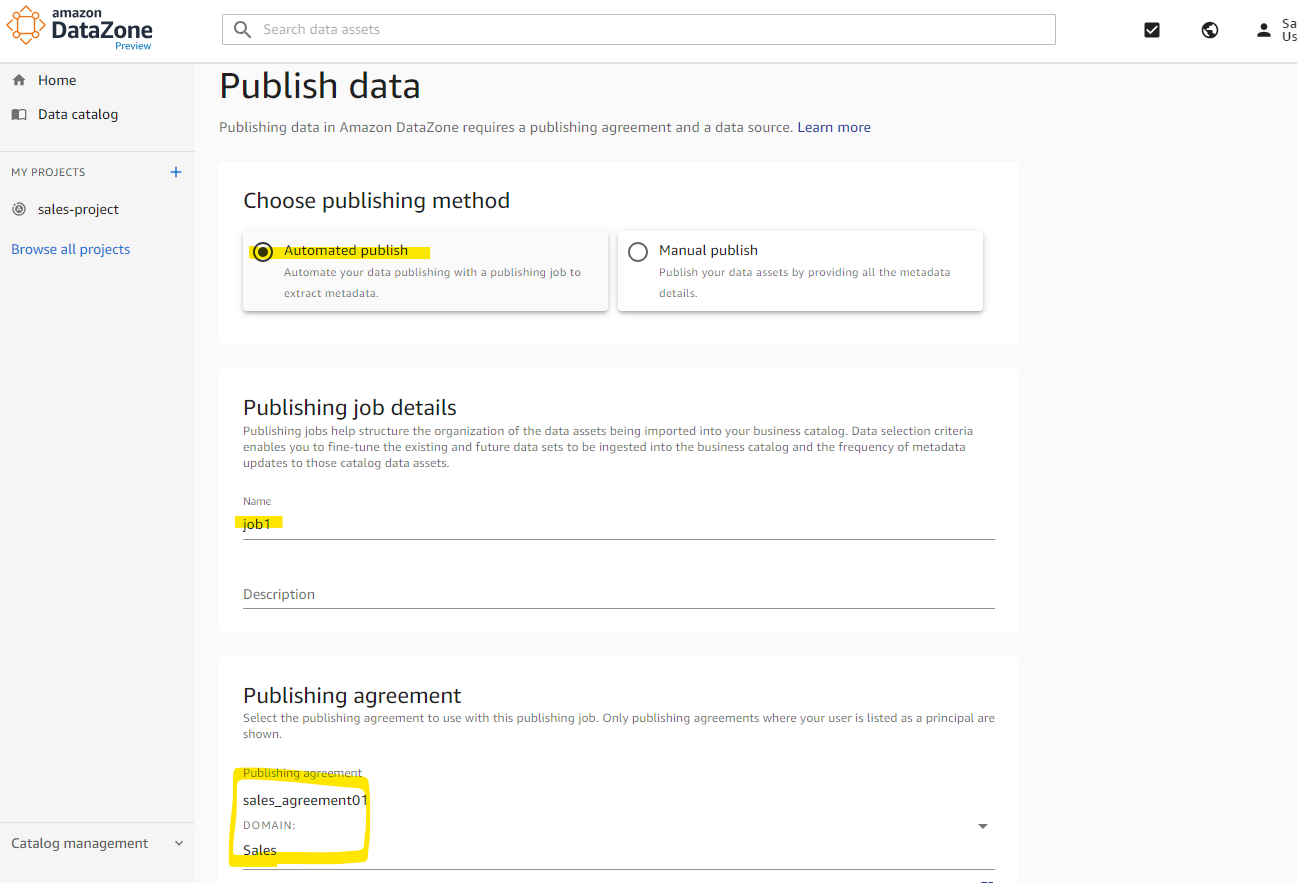Screen dimensions: 1297x883
Task: Click the Amazon DataZone logo
Action: (80, 28)
